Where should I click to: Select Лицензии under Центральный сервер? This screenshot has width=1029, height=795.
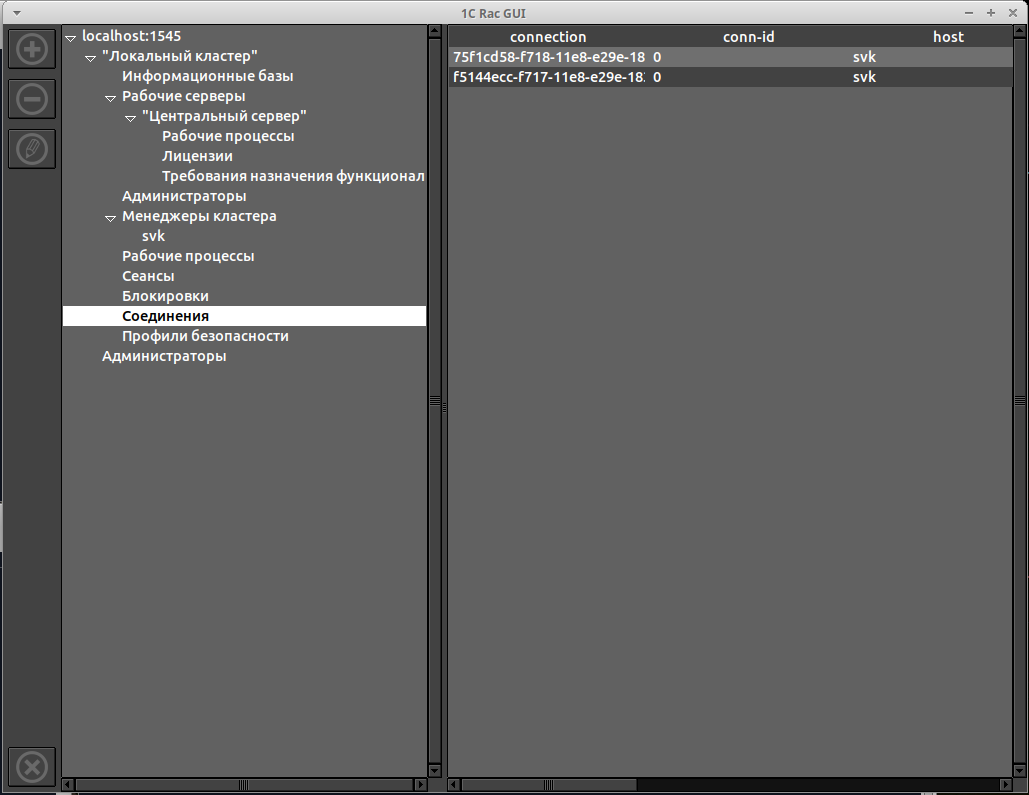(197, 156)
